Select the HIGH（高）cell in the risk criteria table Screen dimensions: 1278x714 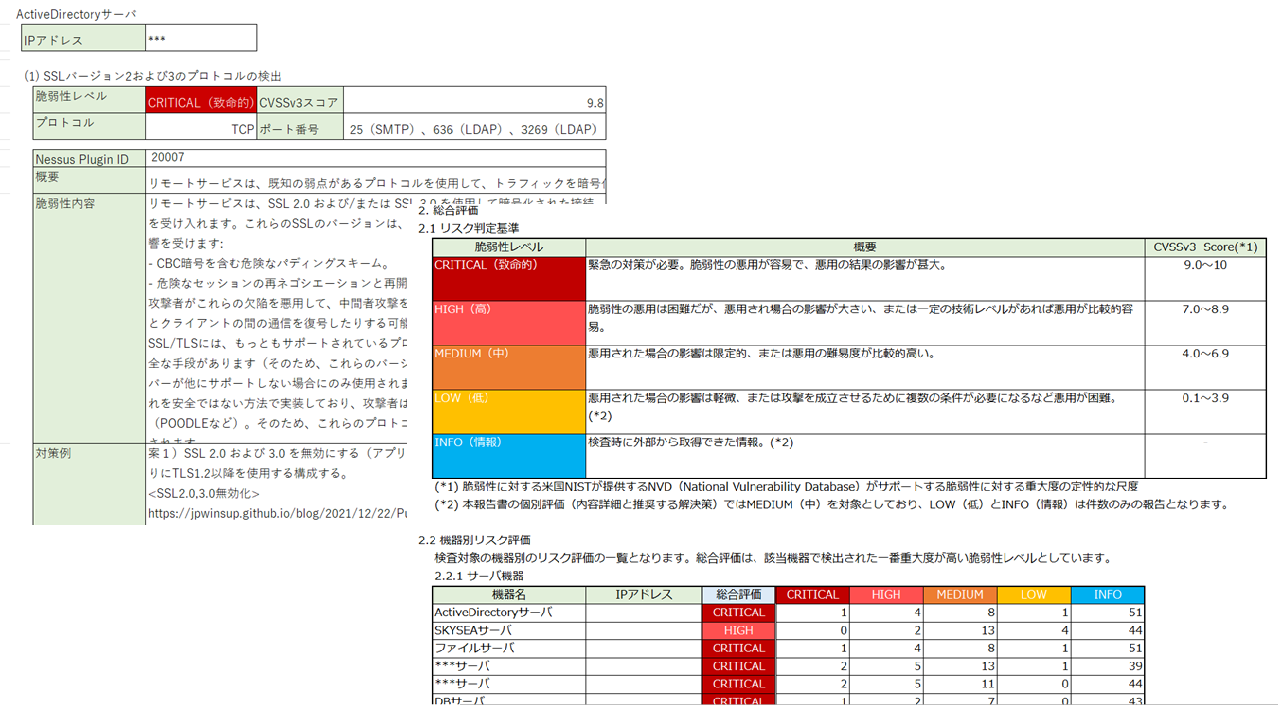click(509, 322)
